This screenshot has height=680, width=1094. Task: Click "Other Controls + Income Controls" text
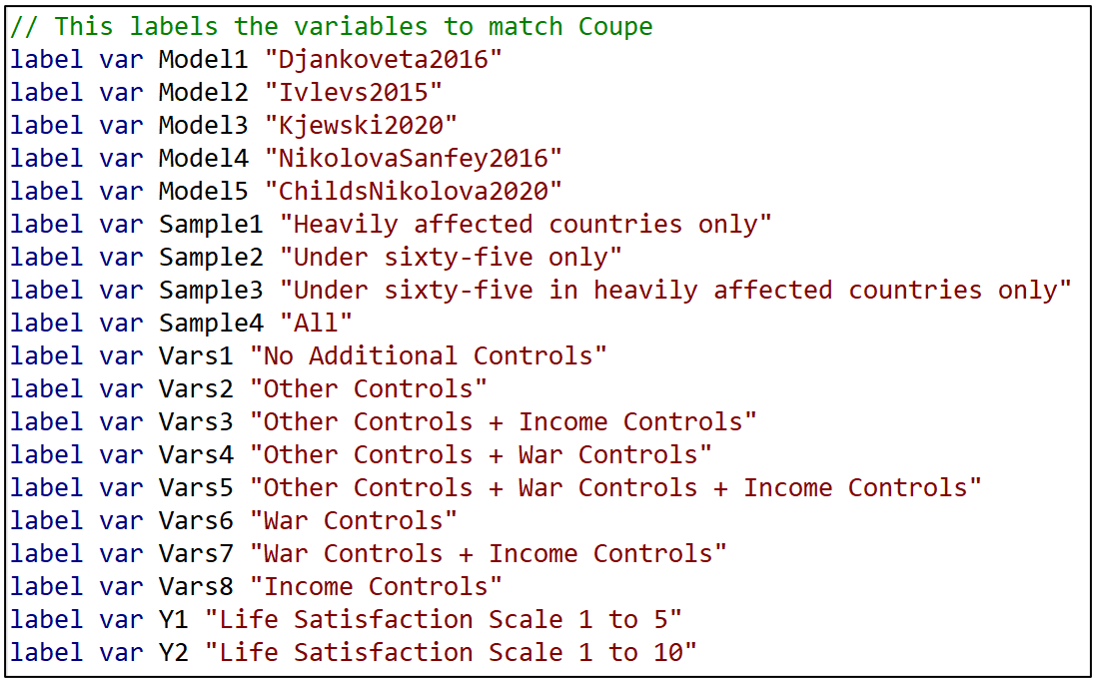point(503,422)
